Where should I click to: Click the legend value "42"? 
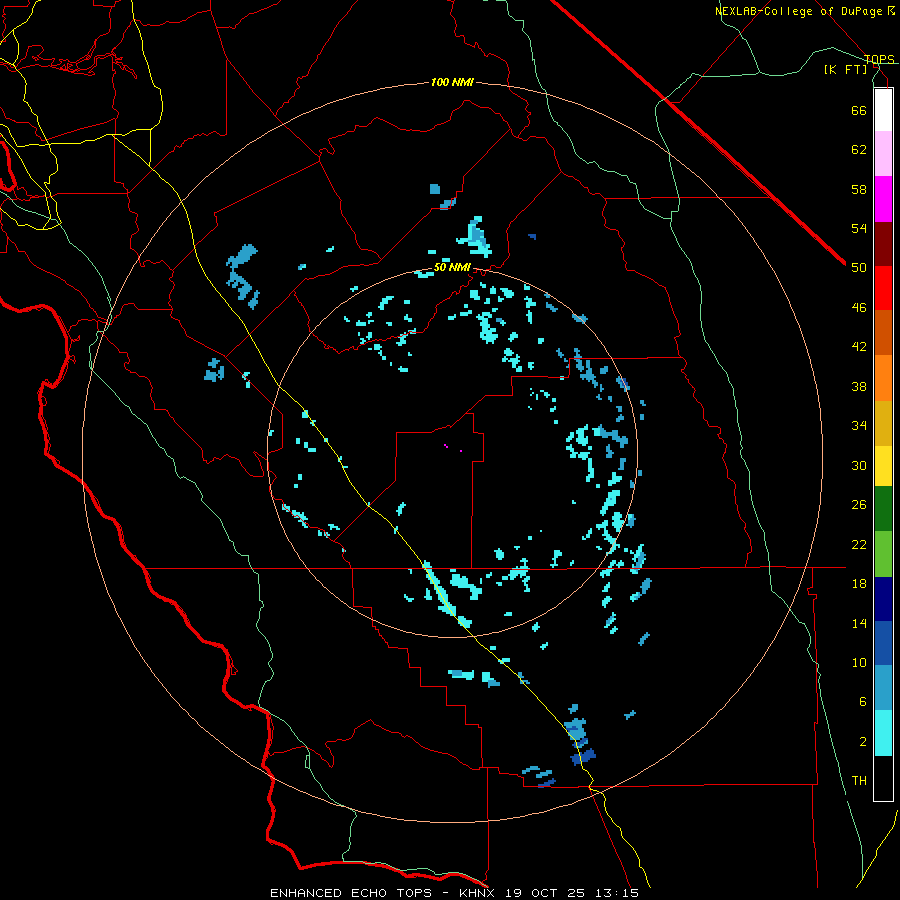[x=859, y=347]
